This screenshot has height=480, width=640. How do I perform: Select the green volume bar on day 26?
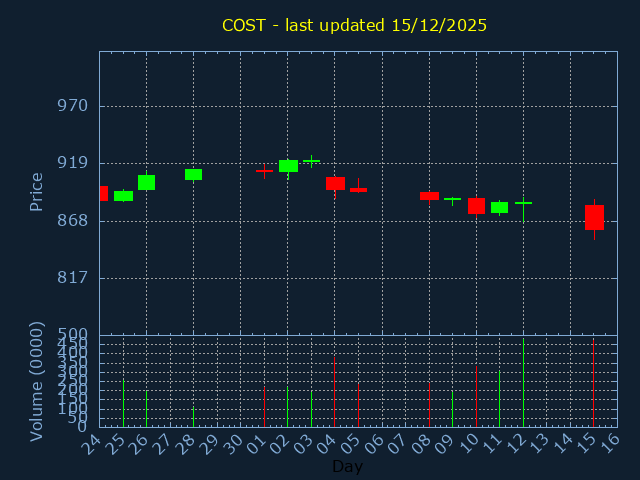tap(146, 408)
